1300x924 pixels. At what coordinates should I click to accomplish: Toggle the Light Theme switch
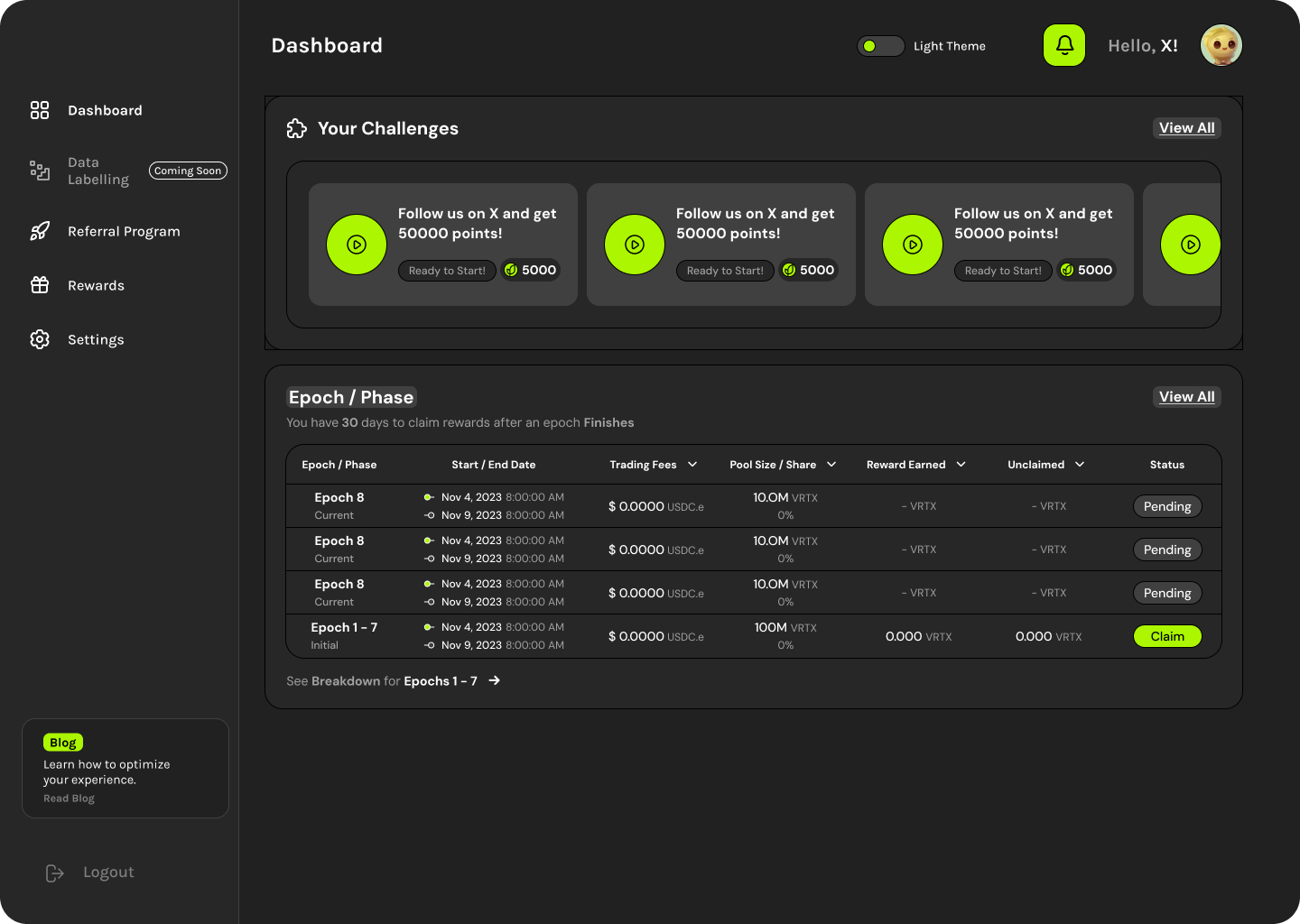pos(880,46)
